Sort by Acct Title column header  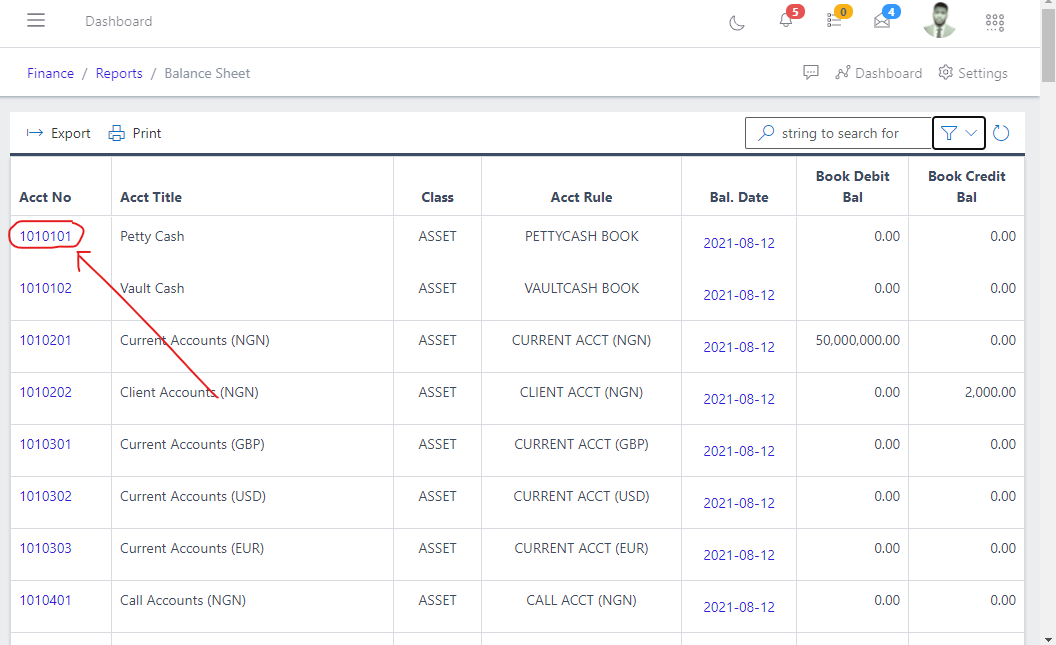pyautogui.click(x=151, y=197)
